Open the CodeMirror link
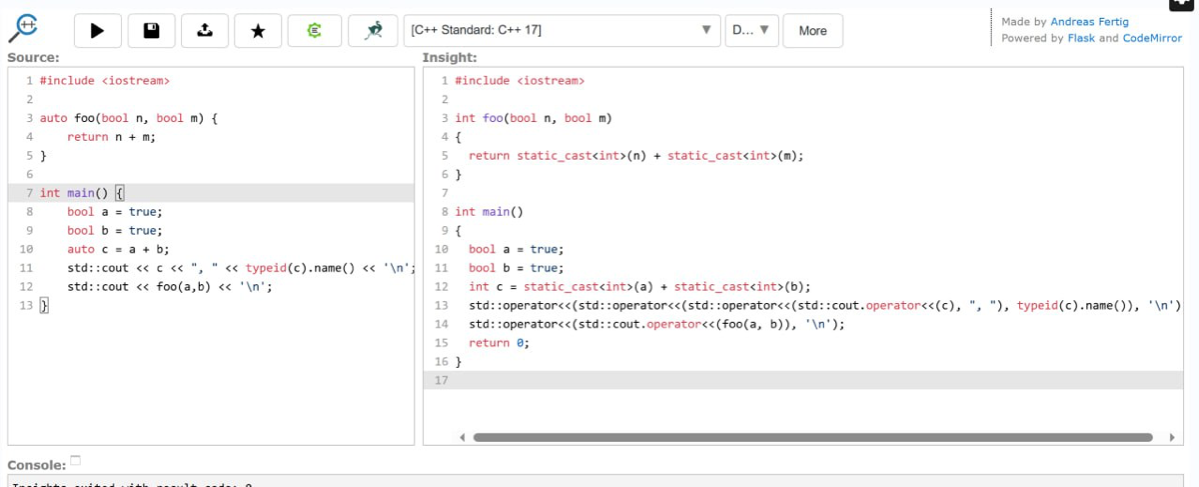 (1152, 38)
